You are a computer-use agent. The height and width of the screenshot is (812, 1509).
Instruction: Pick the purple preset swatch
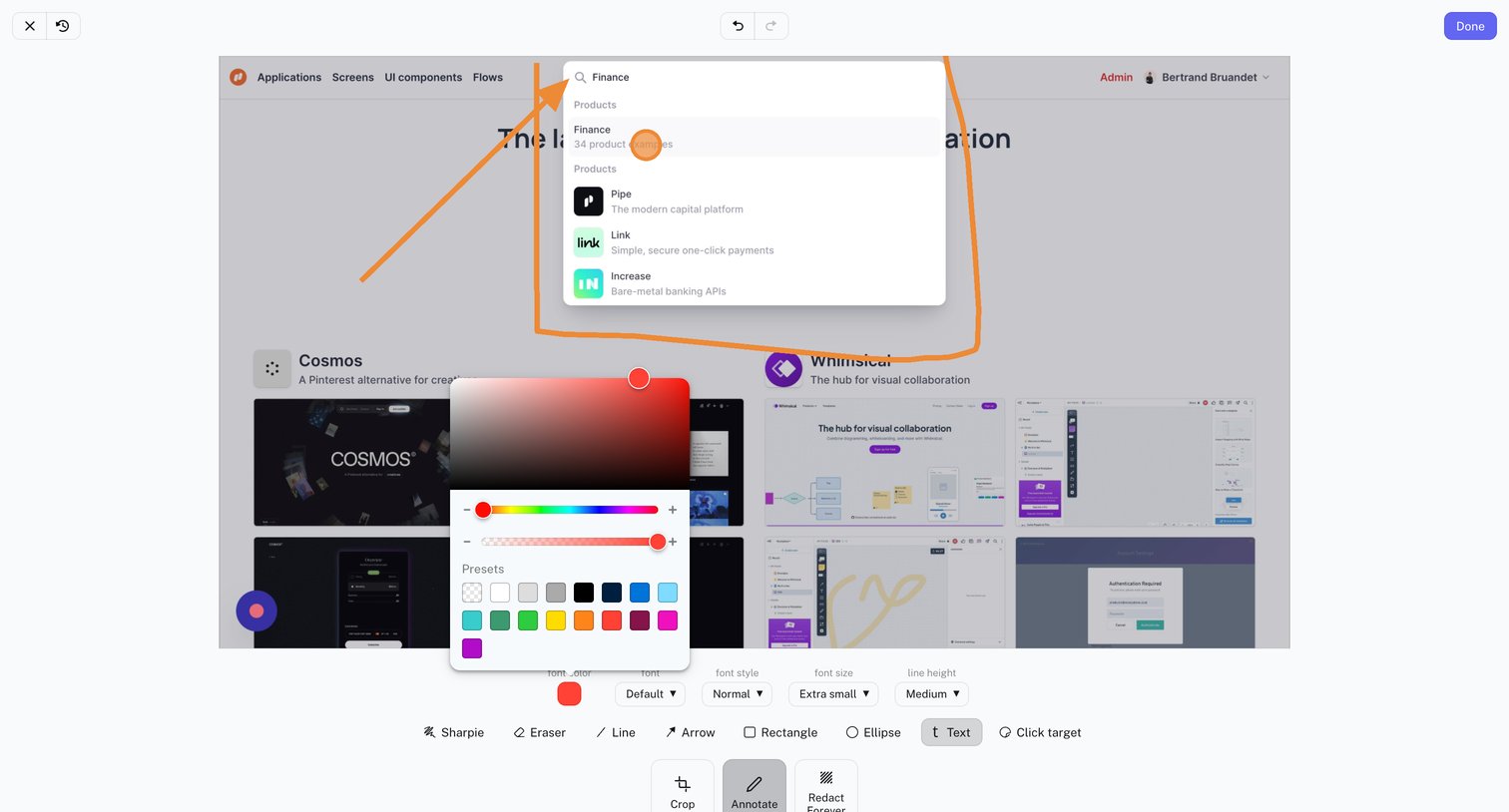[472, 648]
